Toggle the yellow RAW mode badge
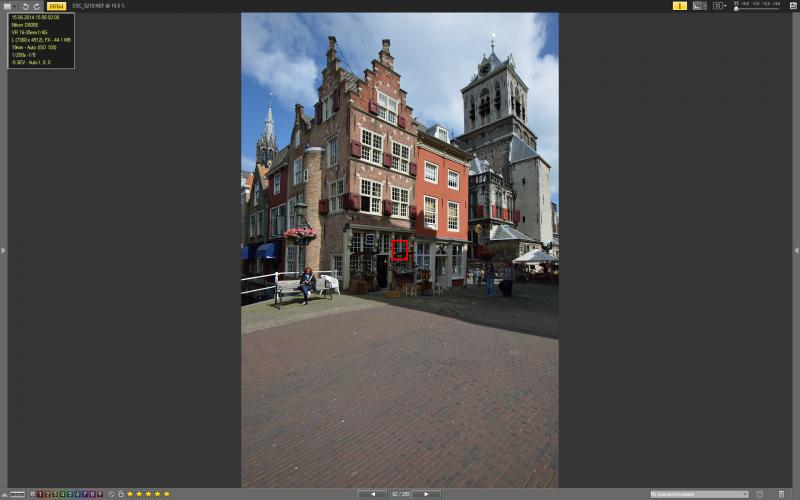The image size is (800, 500). tap(57, 6)
